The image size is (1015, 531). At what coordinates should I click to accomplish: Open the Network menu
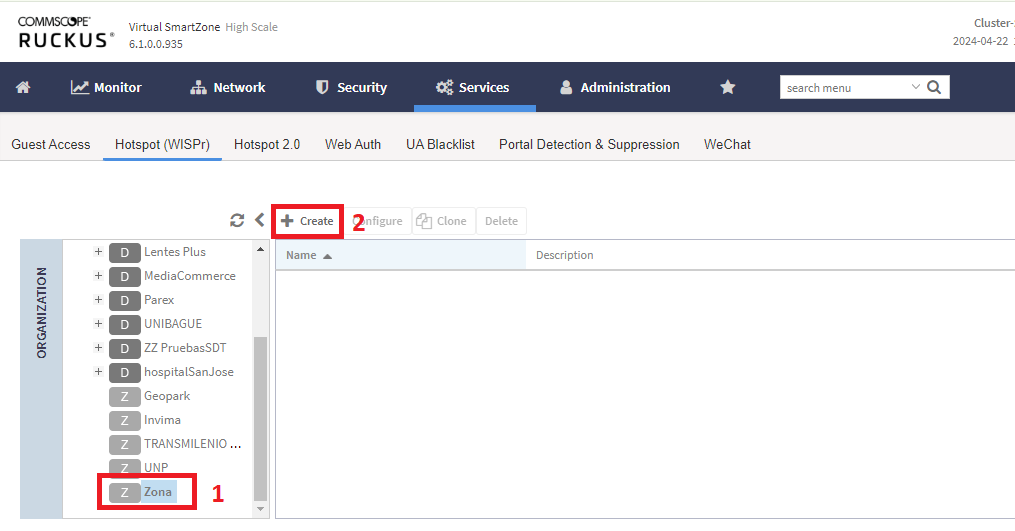point(227,87)
